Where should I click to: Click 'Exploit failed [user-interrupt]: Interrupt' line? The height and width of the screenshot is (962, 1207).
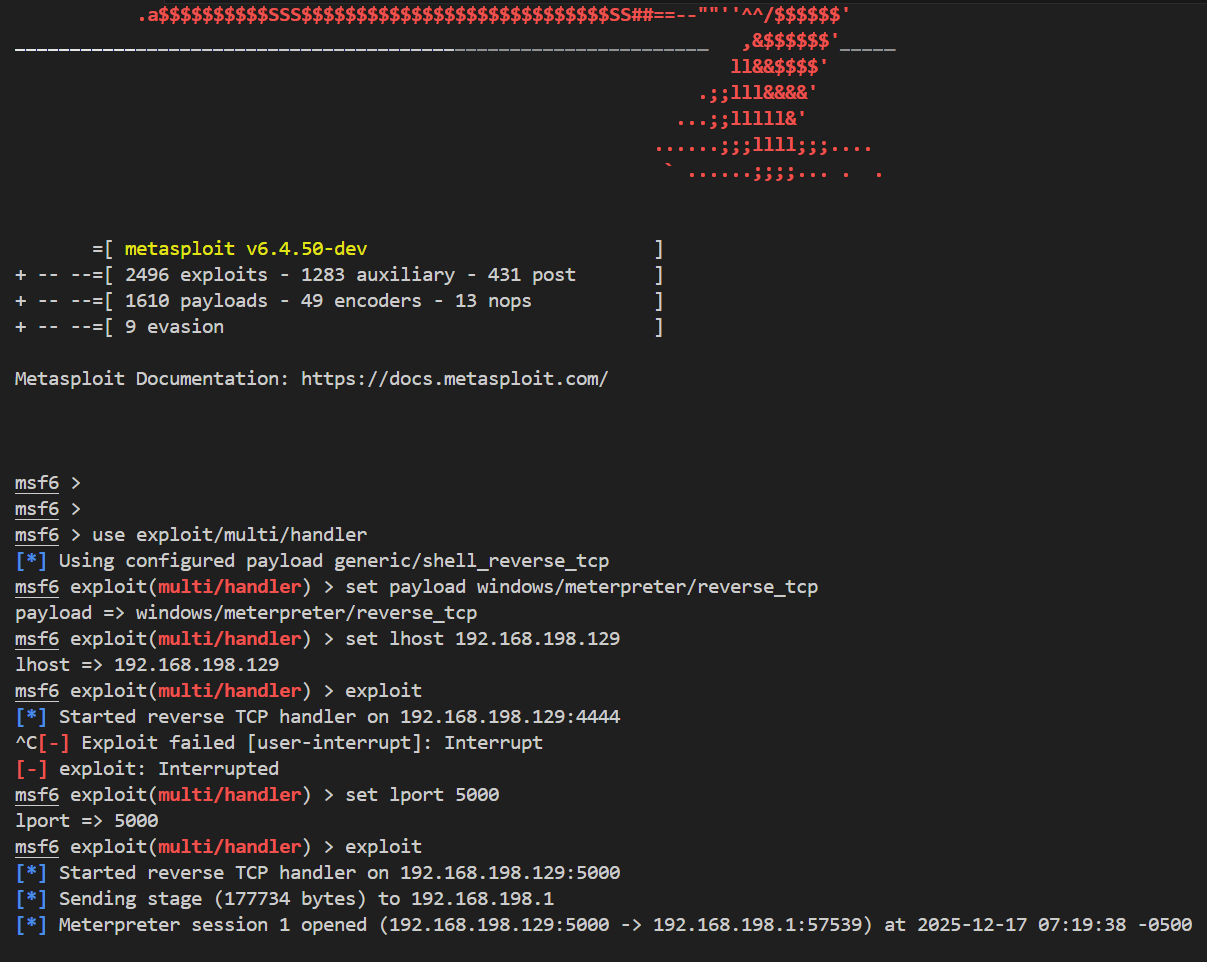tap(279, 743)
